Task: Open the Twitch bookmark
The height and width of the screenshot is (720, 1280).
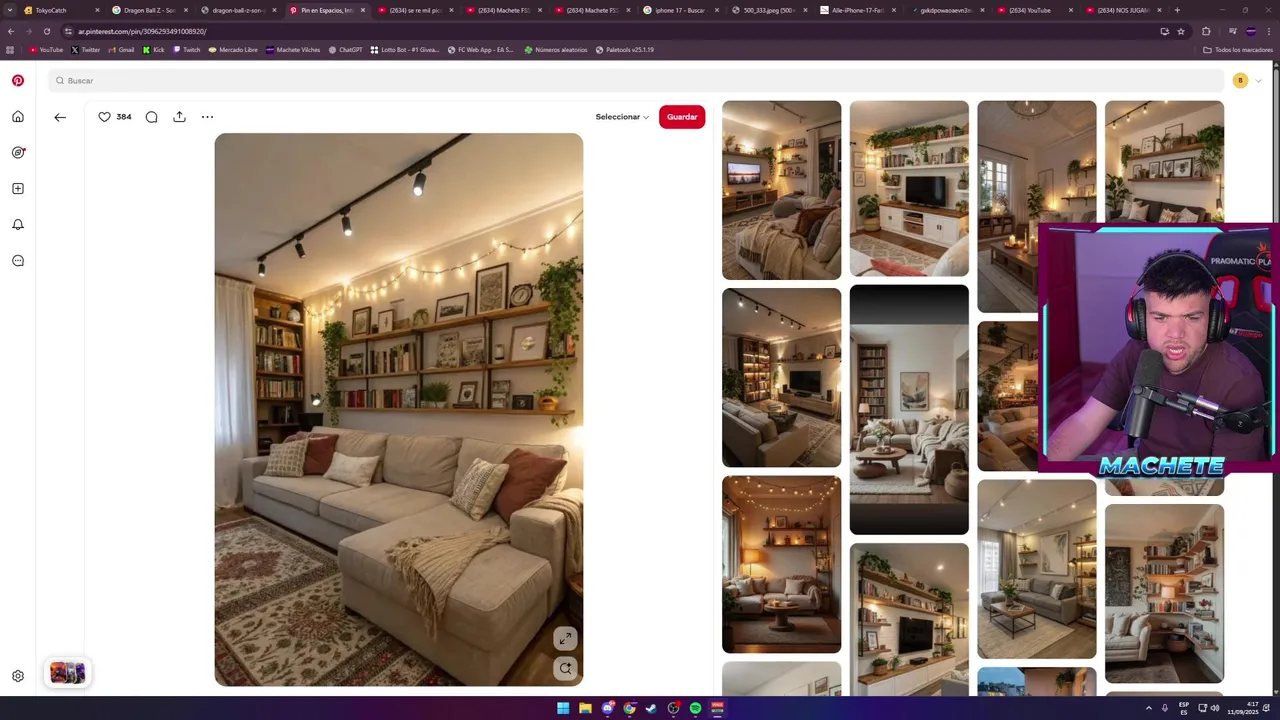Action: pyautogui.click(x=186, y=49)
